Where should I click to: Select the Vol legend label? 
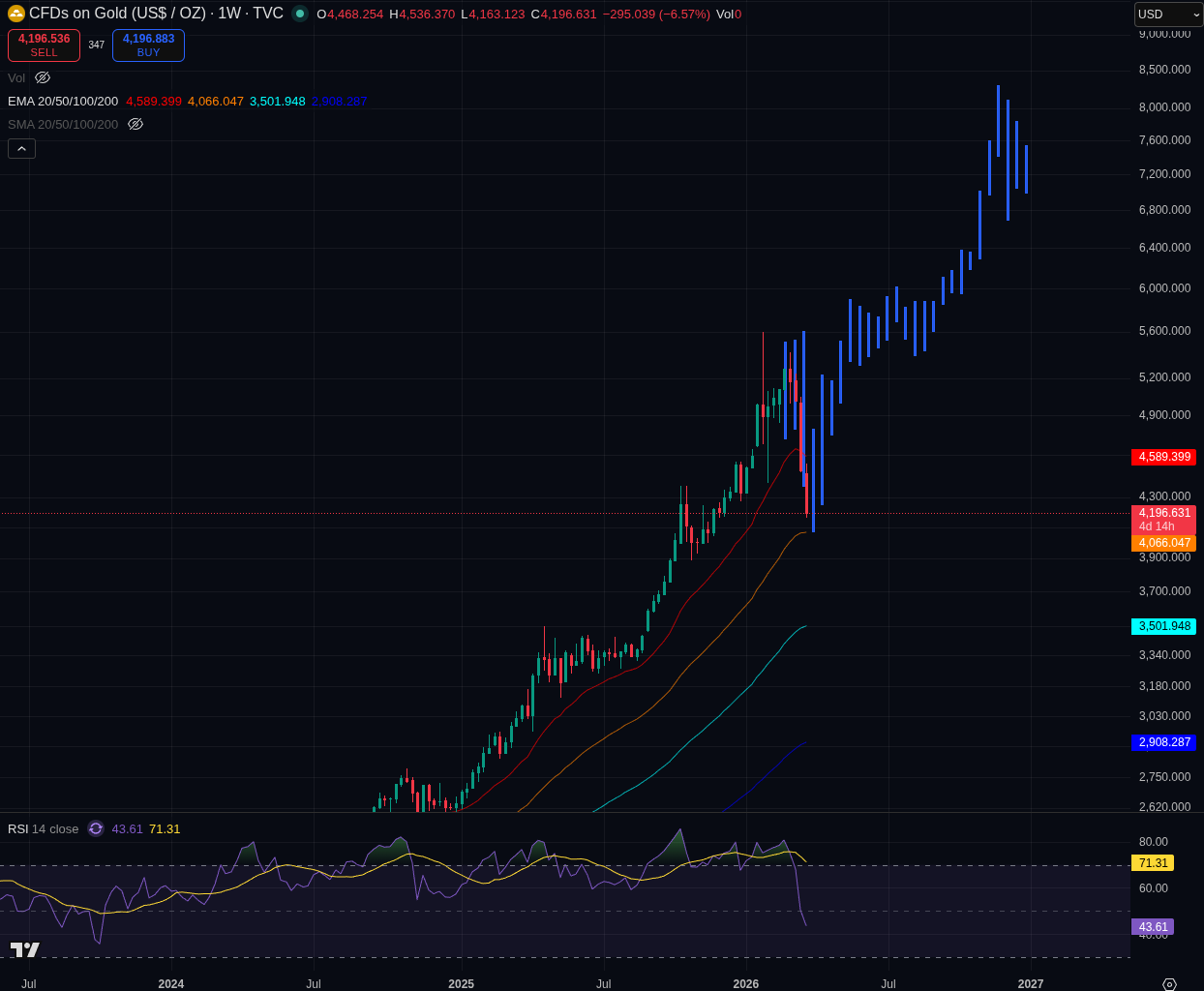tap(16, 77)
